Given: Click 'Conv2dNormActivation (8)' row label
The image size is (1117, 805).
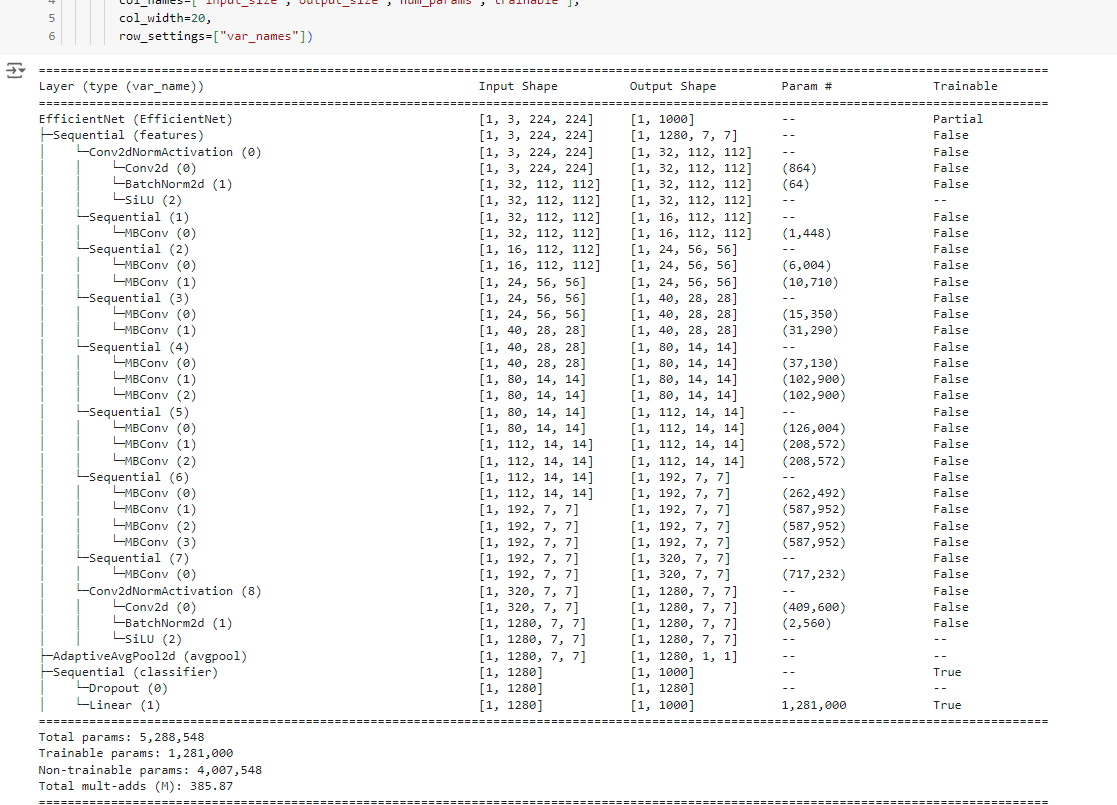Looking at the screenshot, I should [x=175, y=591].
